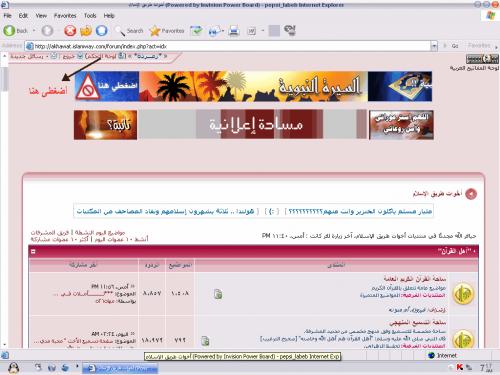The image size is (500, 375).
Task: Open the Favorites menu
Action: tap(65, 16)
